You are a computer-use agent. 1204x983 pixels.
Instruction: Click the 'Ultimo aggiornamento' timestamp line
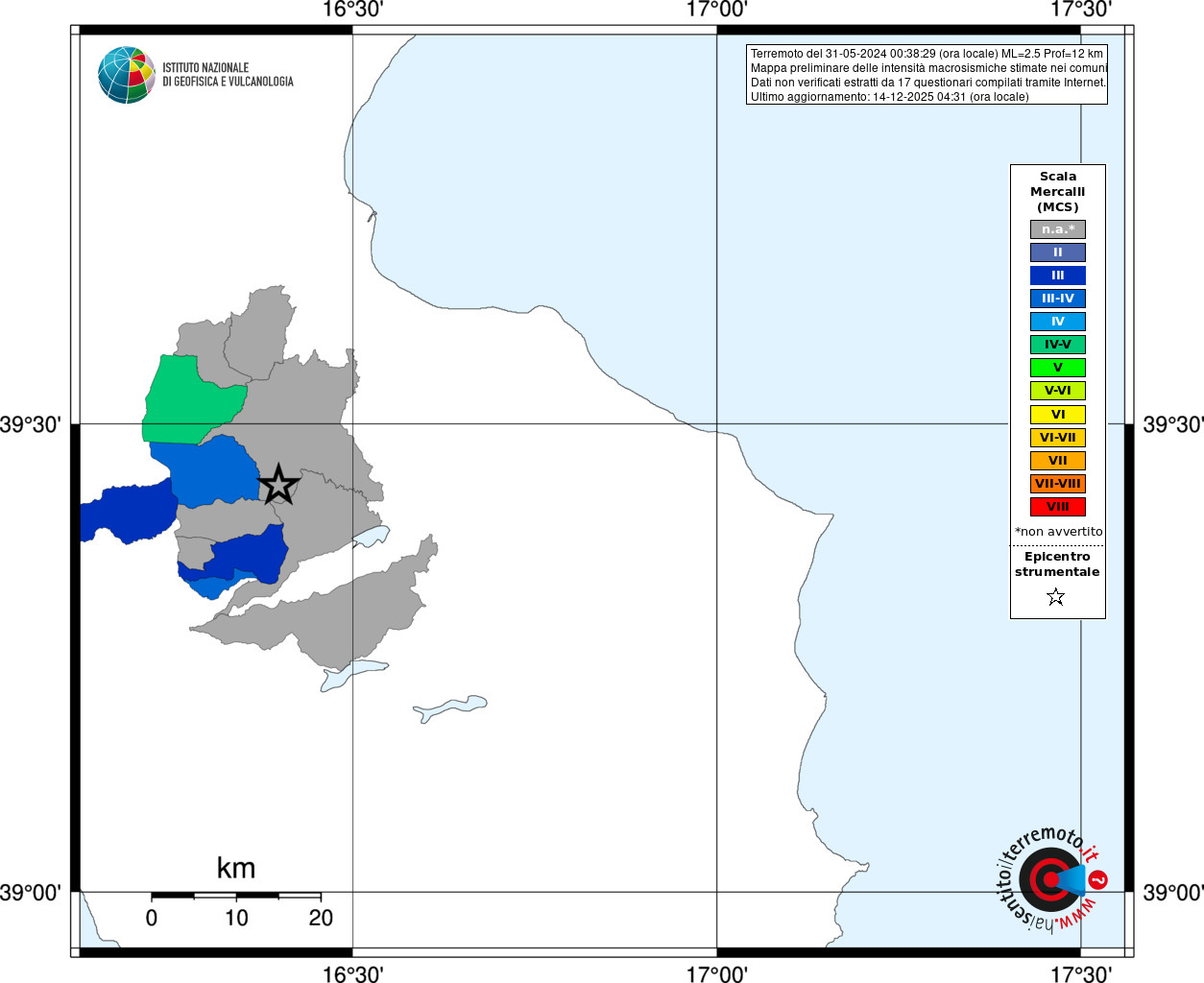click(x=889, y=97)
